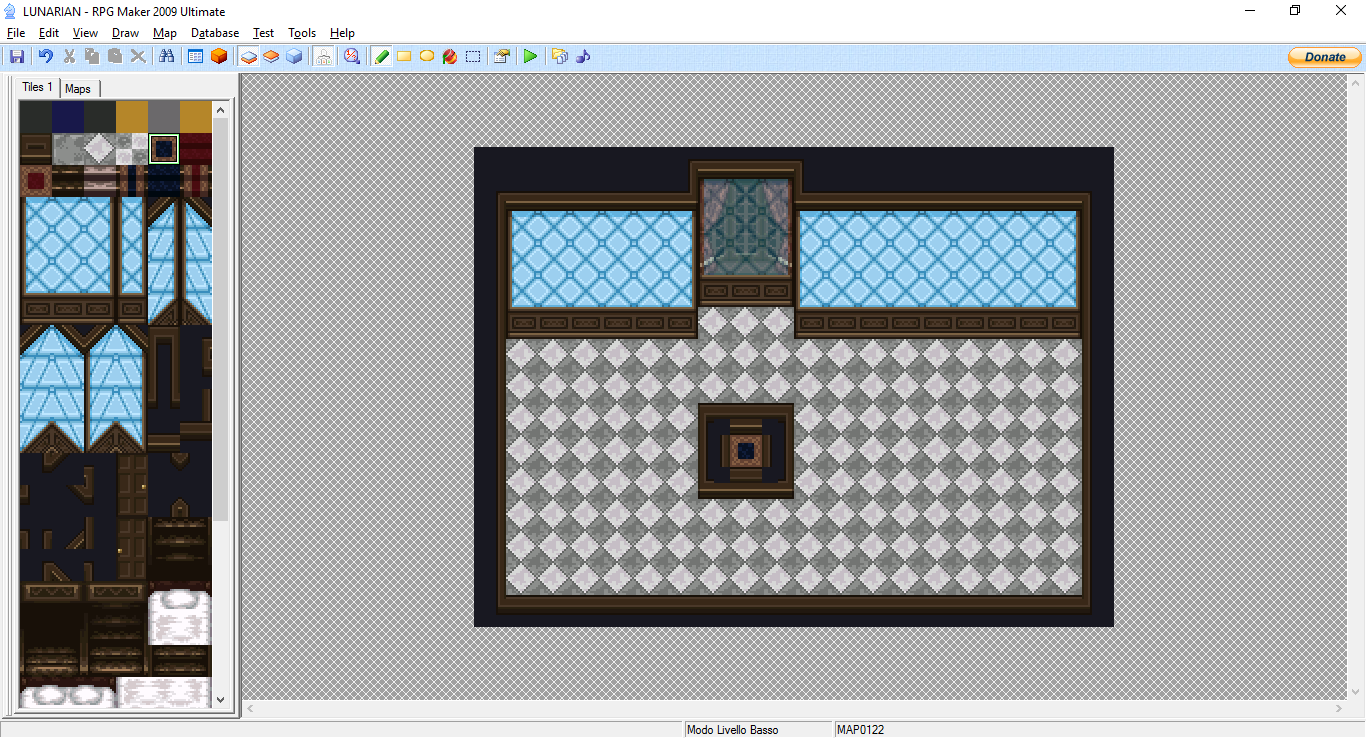Viewport: 1366px width, 738px height.
Task: Select the Pencil draw tool
Action: point(381,57)
